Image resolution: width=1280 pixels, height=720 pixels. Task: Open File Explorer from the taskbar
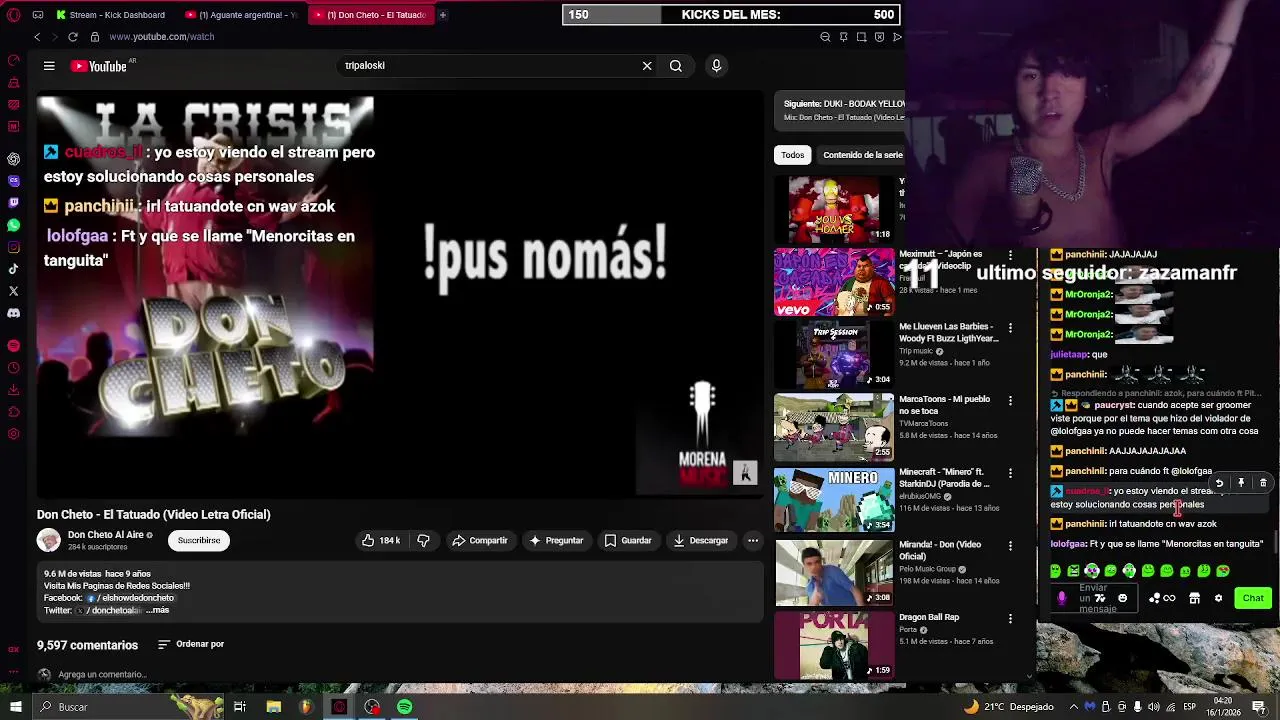click(x=273, y=707)
